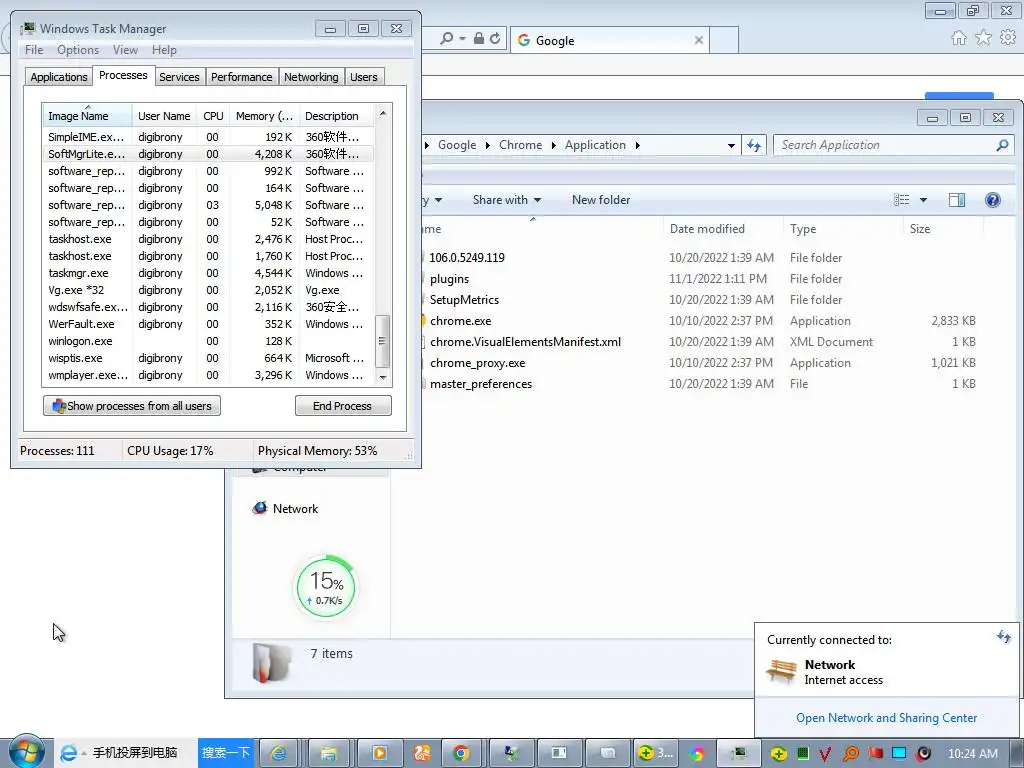Expand arrow between Google and Chrome

click(487, 145)
